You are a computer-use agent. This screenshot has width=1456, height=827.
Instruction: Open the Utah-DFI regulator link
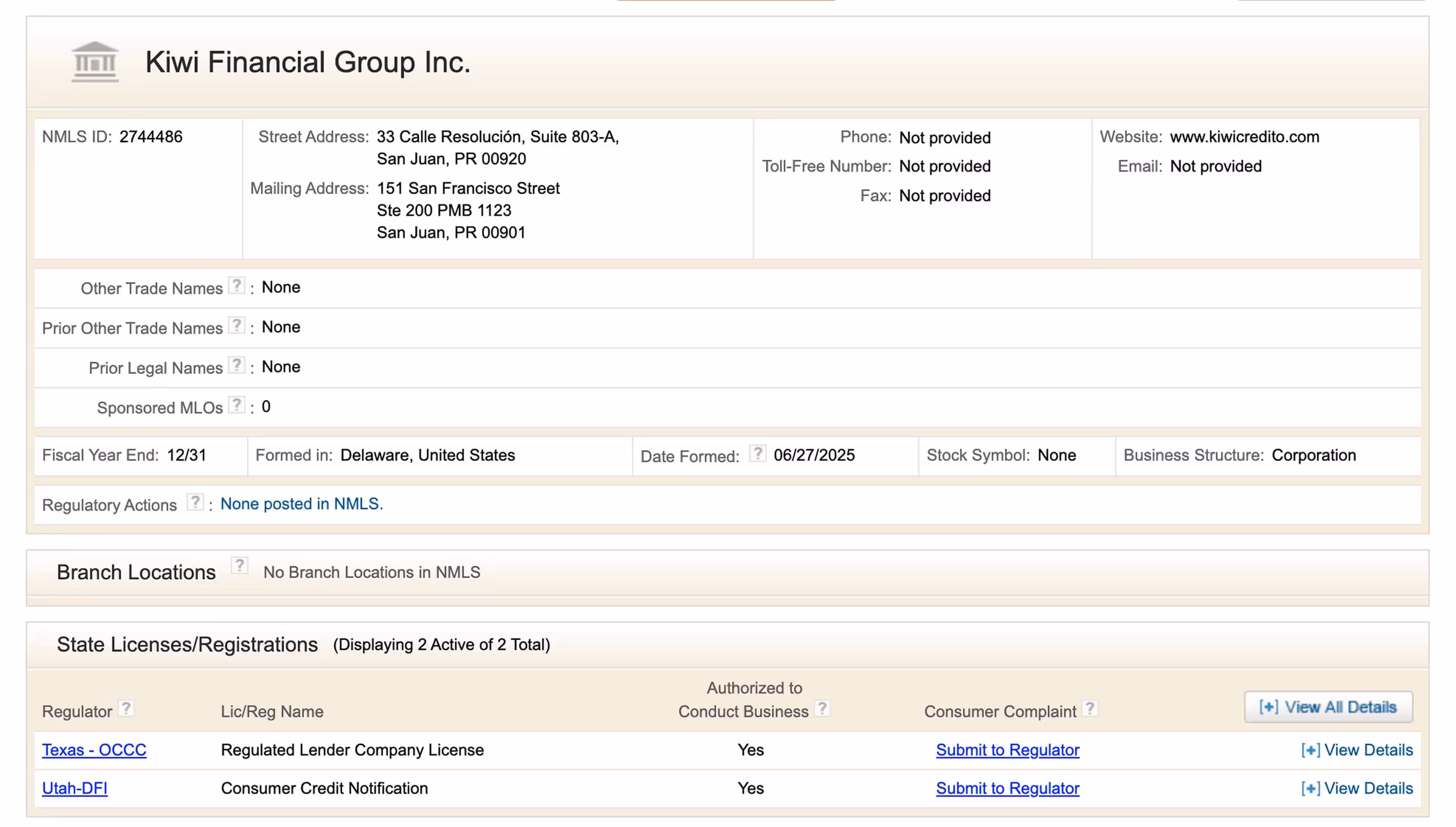[75, 789]
